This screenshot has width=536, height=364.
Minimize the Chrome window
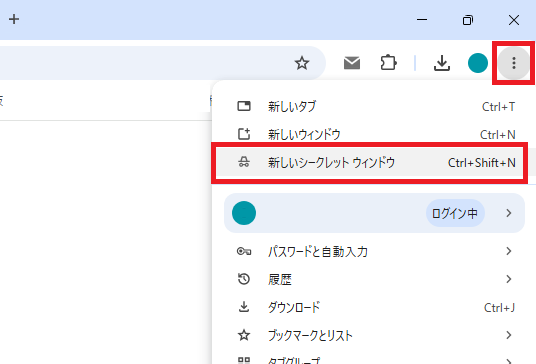[x=422, y=19]
